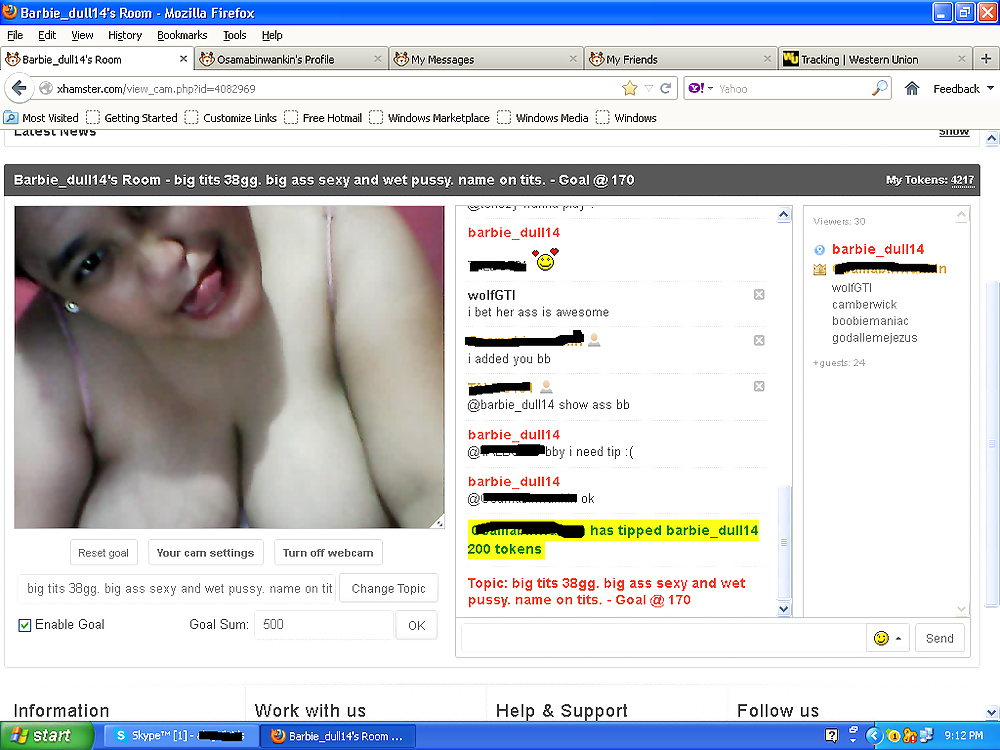Viewport: 1000px width, 750px height.
Task: Click the Change Topic button
Action: click(x=388, y=589)
